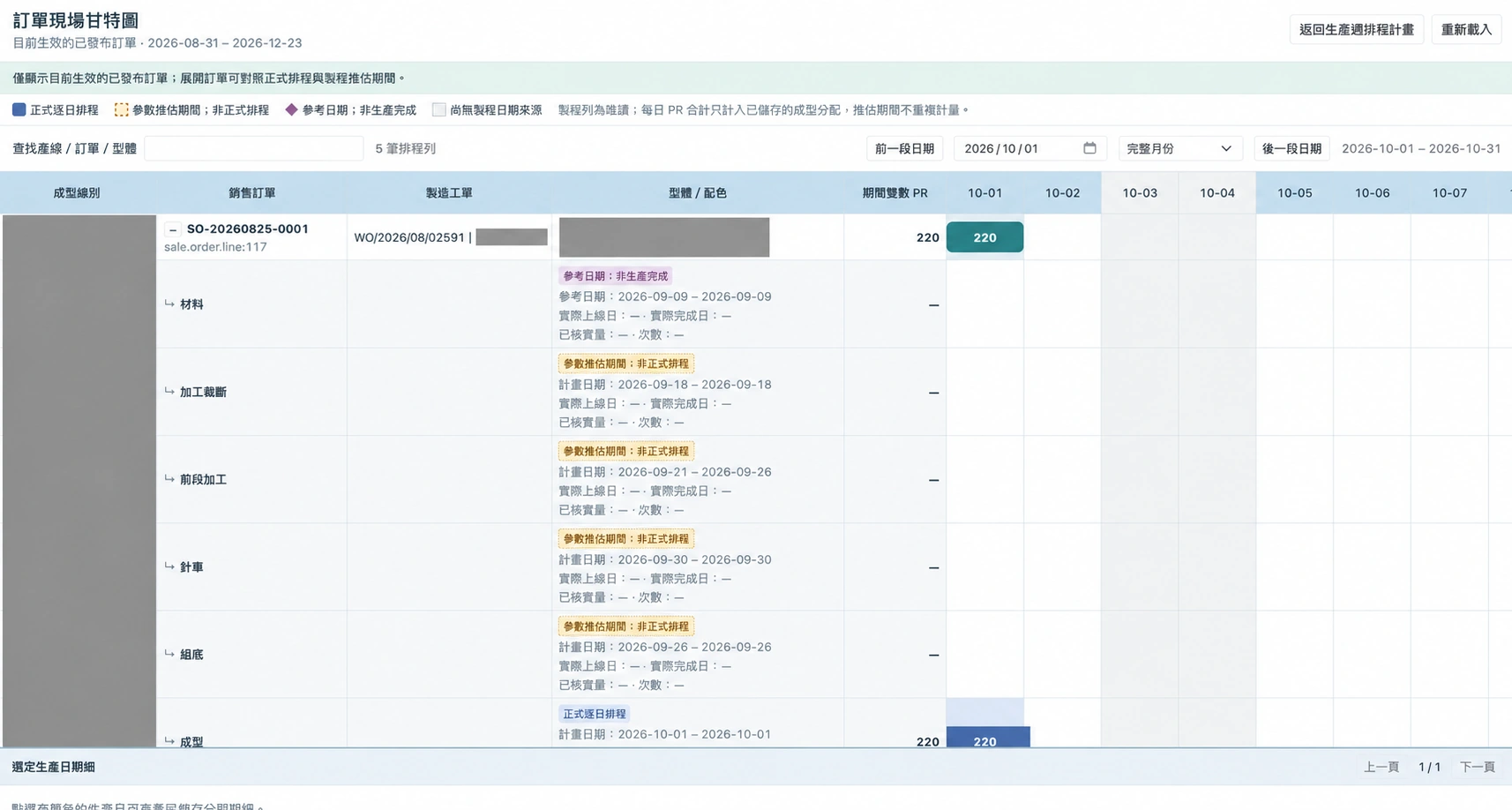Click the 參考日期：非生產完成 badge
This screenshot has width=1512, height=810.
[x=616, y=276]
